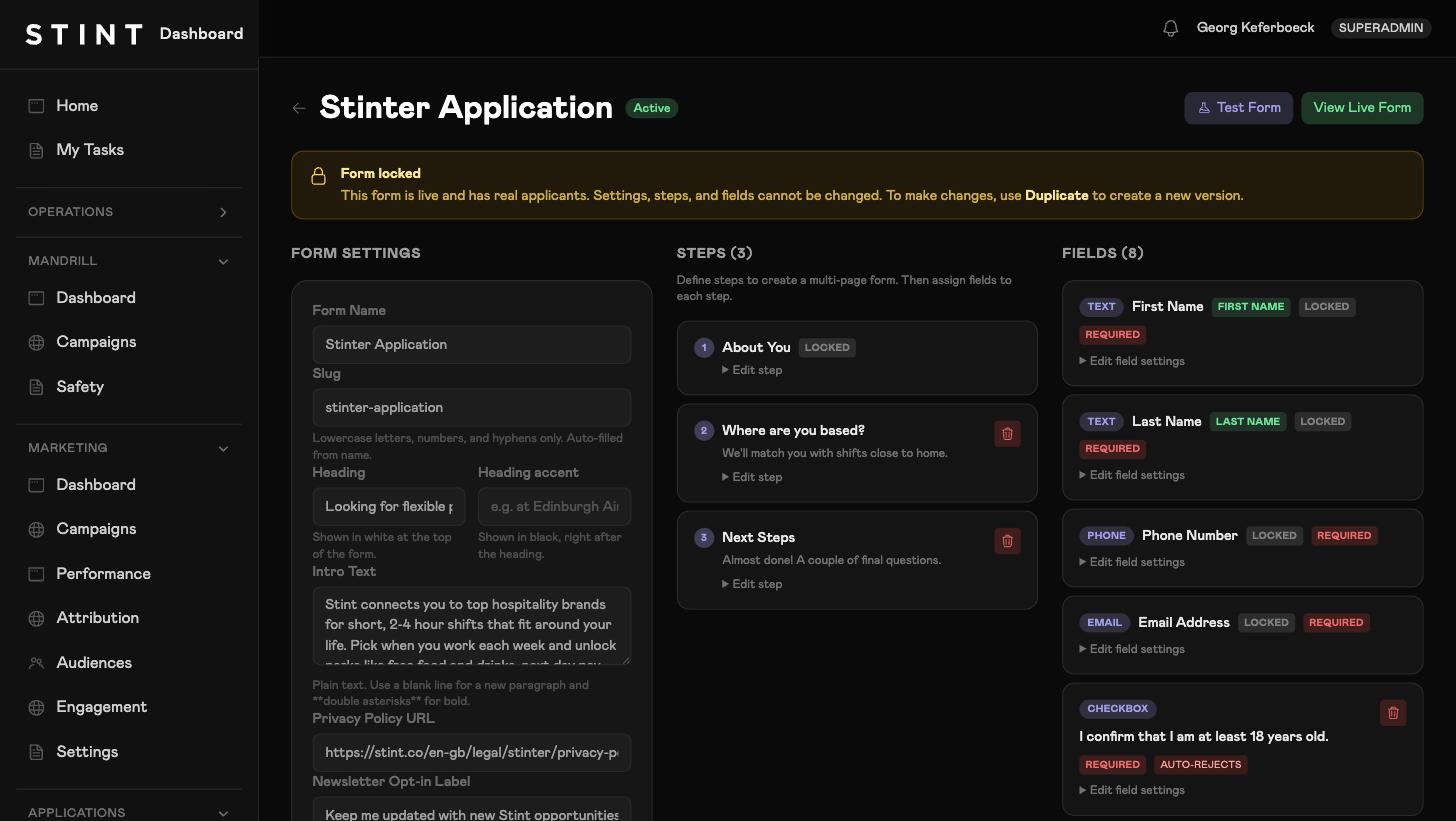
Task: Click the My Tasks document icon
Action: [36, 150]
